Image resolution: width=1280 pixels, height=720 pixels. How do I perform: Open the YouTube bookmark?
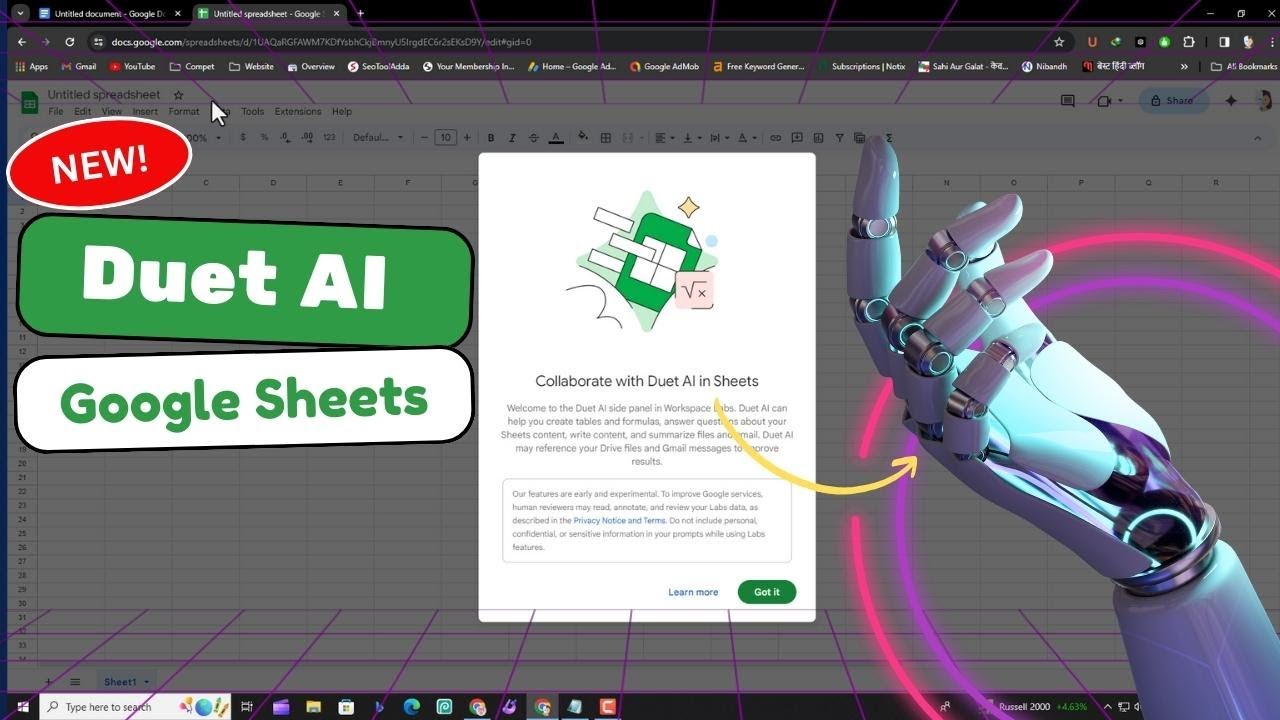click(133, 67)
